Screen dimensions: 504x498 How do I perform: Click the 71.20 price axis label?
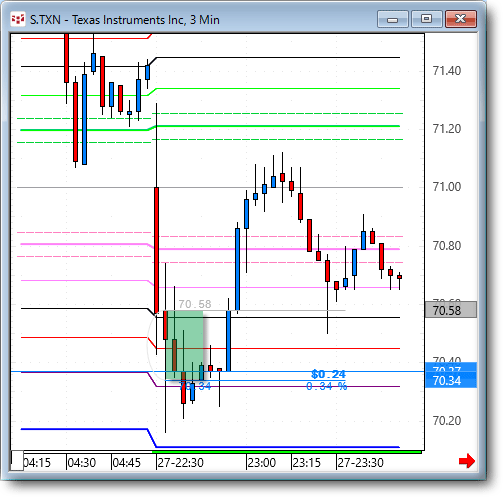[447, 129]
